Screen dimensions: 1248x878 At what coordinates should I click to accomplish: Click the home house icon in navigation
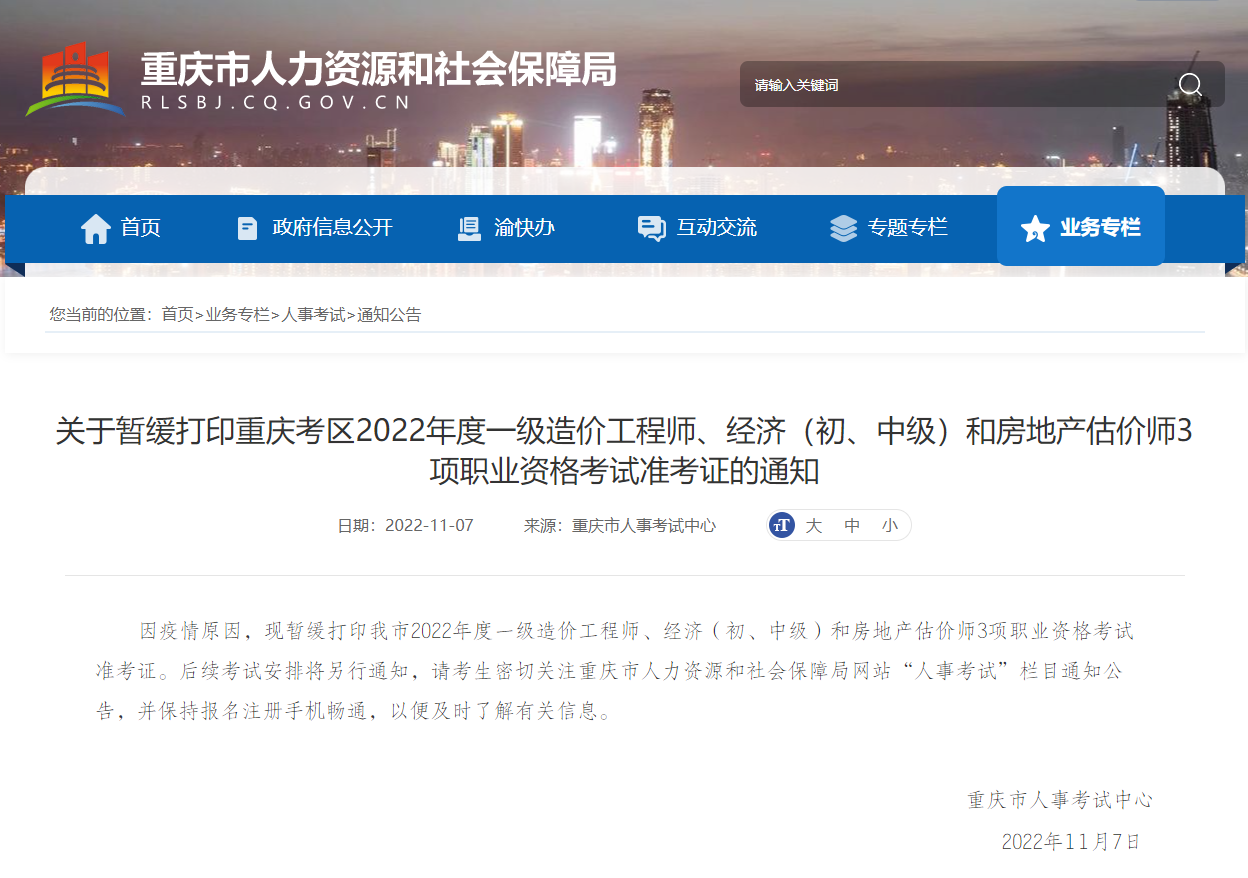click(96, 228)
